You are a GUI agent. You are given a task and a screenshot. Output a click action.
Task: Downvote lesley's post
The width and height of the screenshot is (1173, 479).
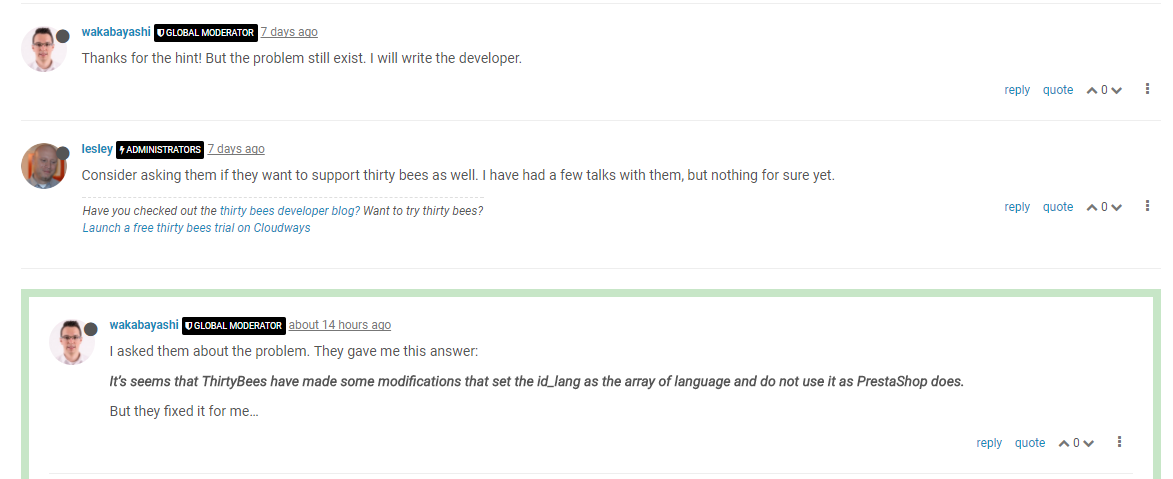click(1116, 208)
